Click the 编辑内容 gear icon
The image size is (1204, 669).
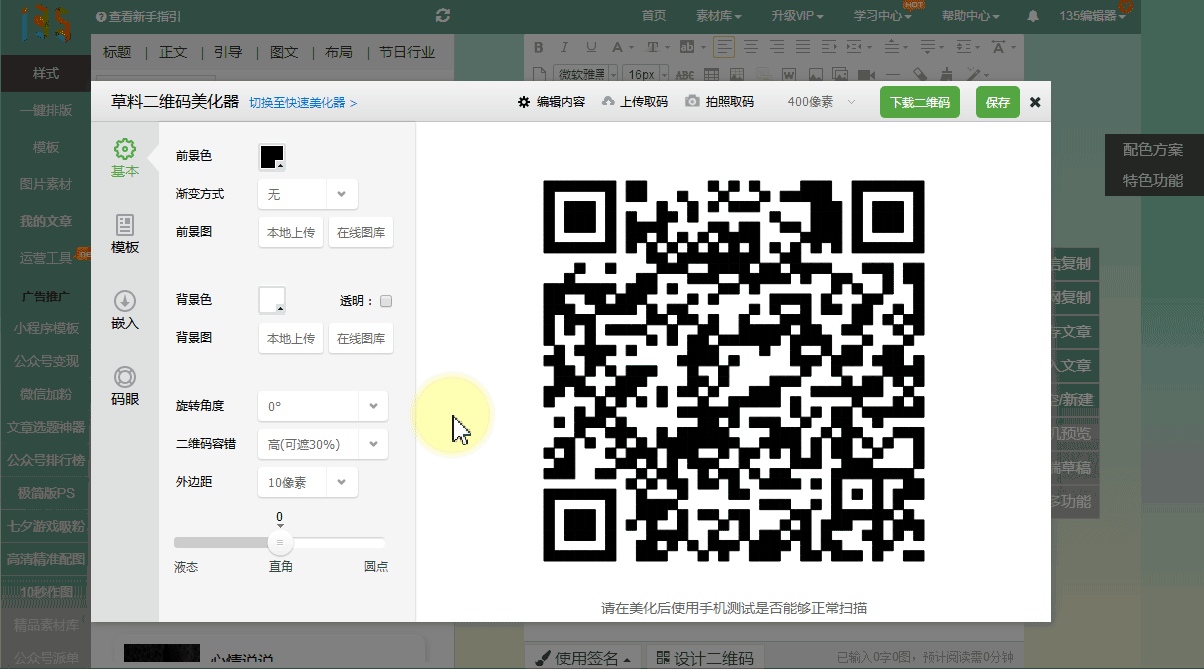click(x=524, y=102)
